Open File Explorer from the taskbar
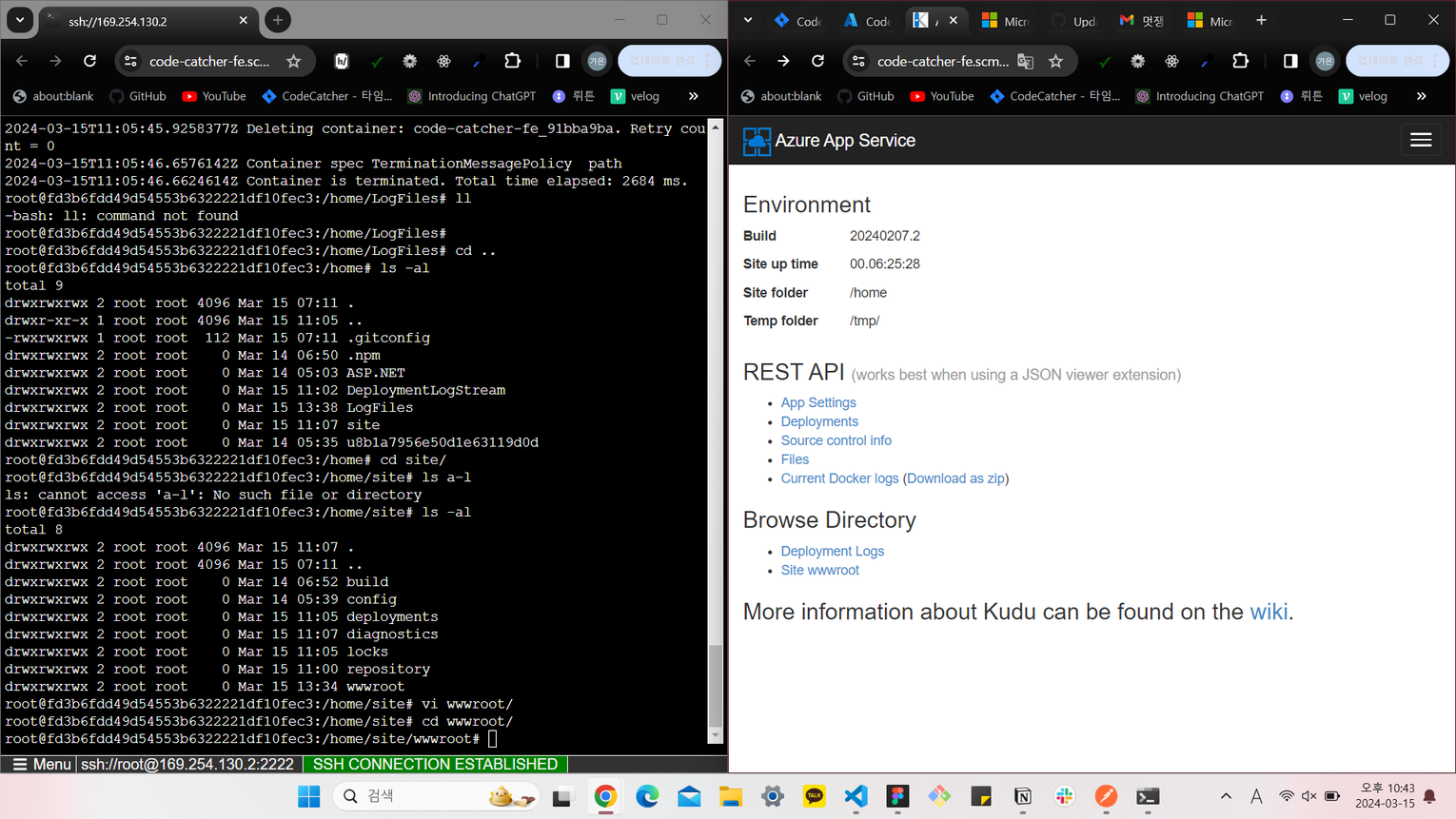This screenshot has height=819, width=1456. (x=731, y=796)
